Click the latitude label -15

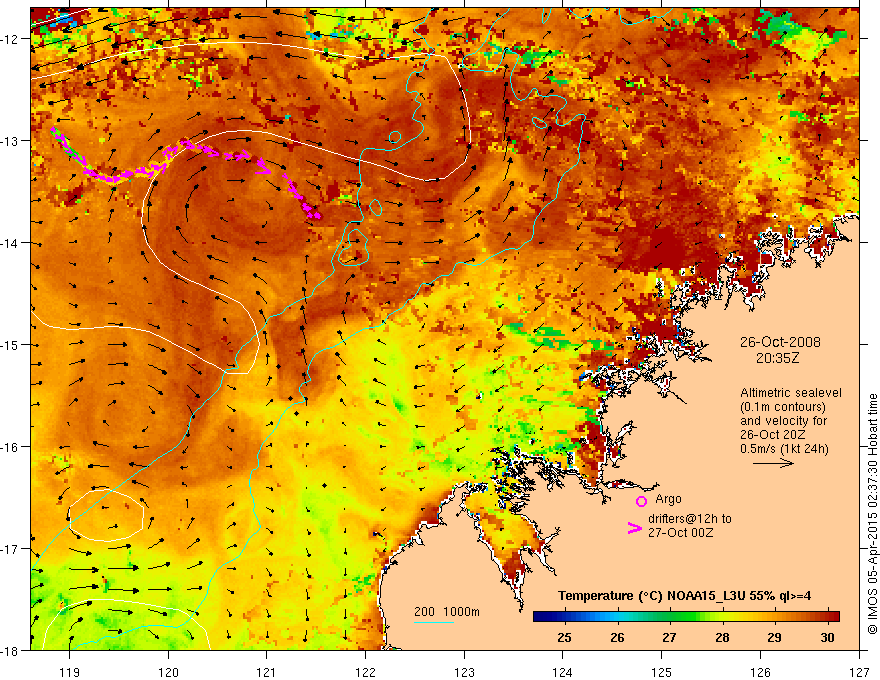point(11,345)
